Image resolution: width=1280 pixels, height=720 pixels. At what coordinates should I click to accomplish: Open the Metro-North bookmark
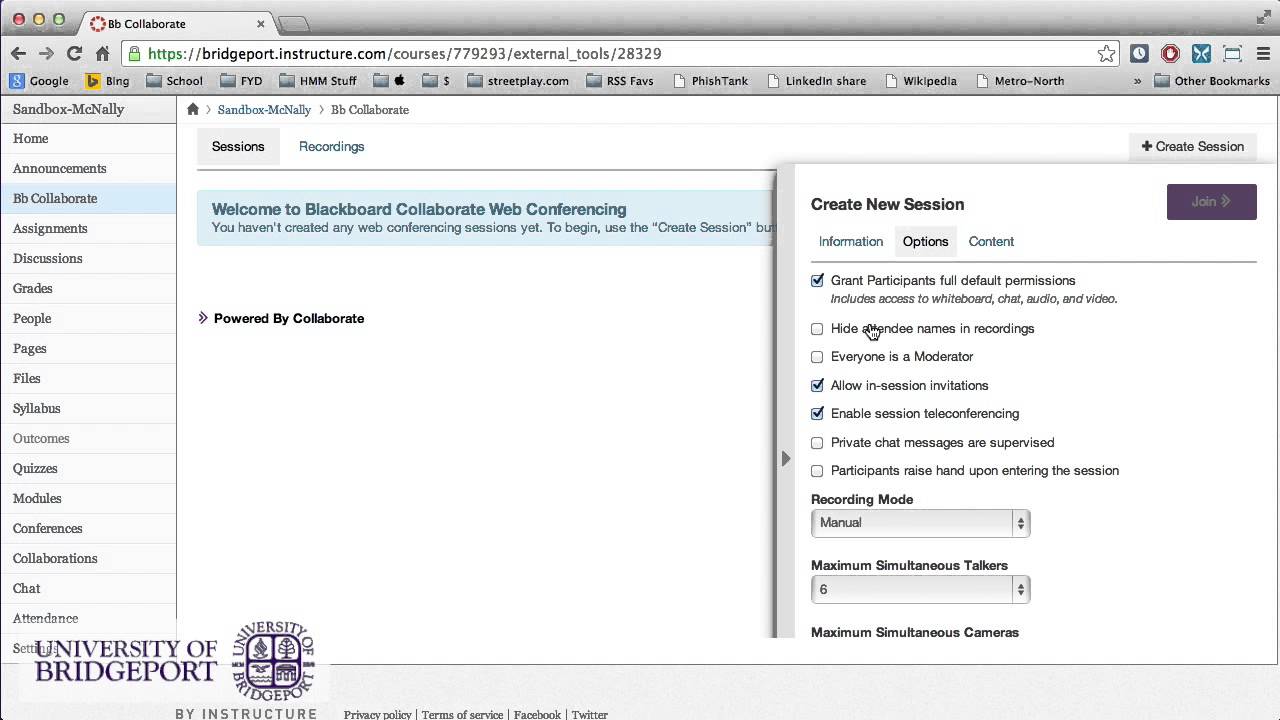[1020, 81]
